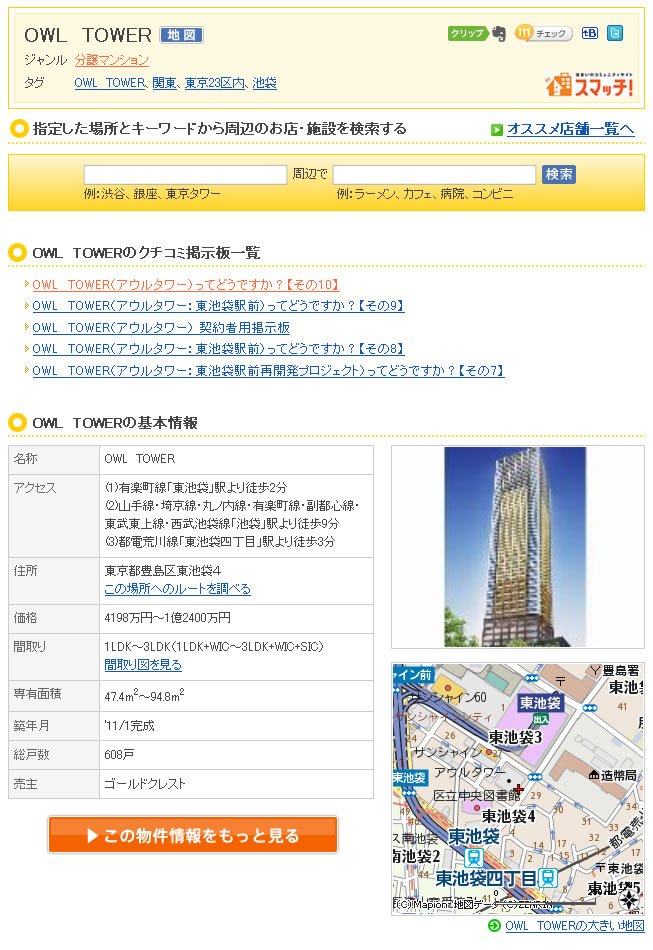Click the 東池袋 station icon on map
Image resolution: width=653 pixels, height=950 pixels.
coord(474,857)
